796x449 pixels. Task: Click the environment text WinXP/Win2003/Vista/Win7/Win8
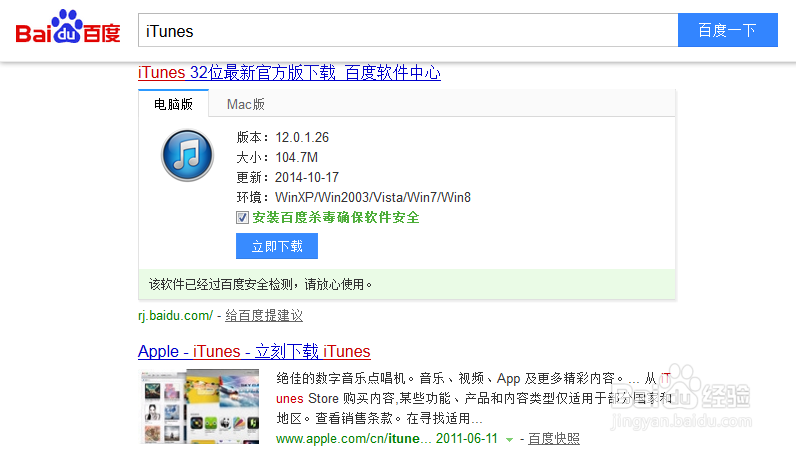tap(373, 197)
